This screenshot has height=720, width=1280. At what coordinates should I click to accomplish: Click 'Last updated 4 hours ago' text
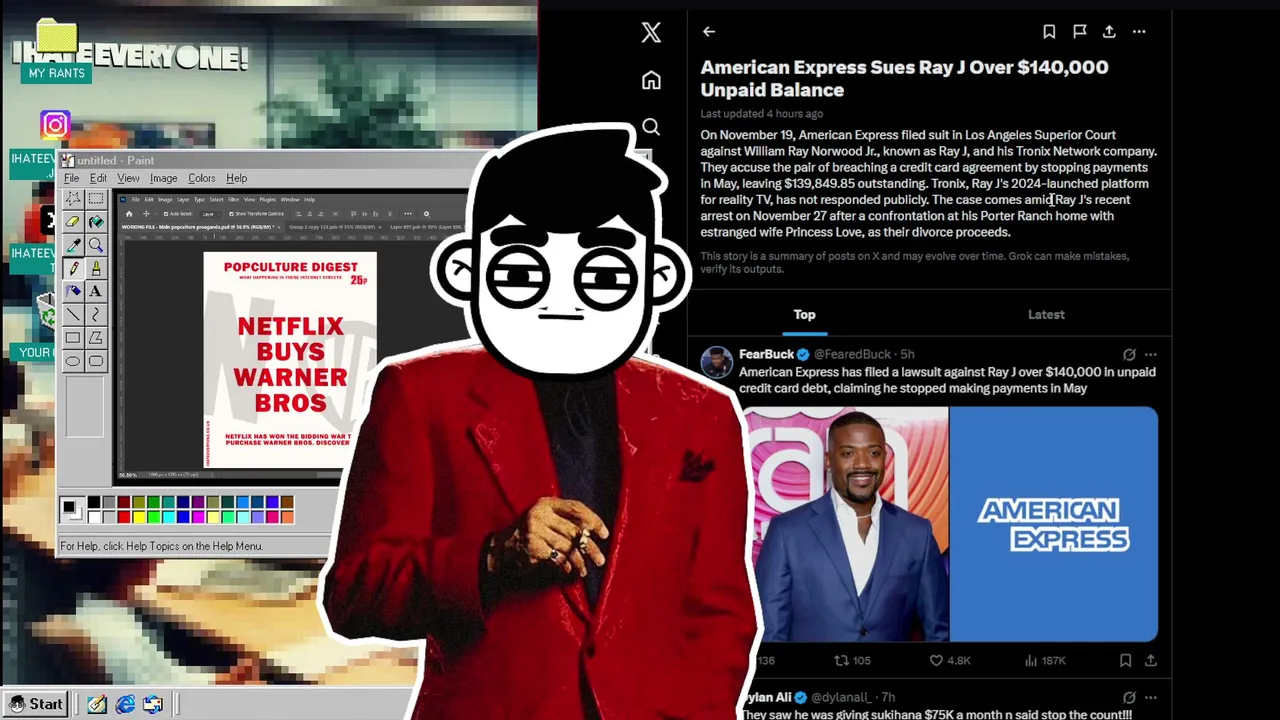coord(761,114)
